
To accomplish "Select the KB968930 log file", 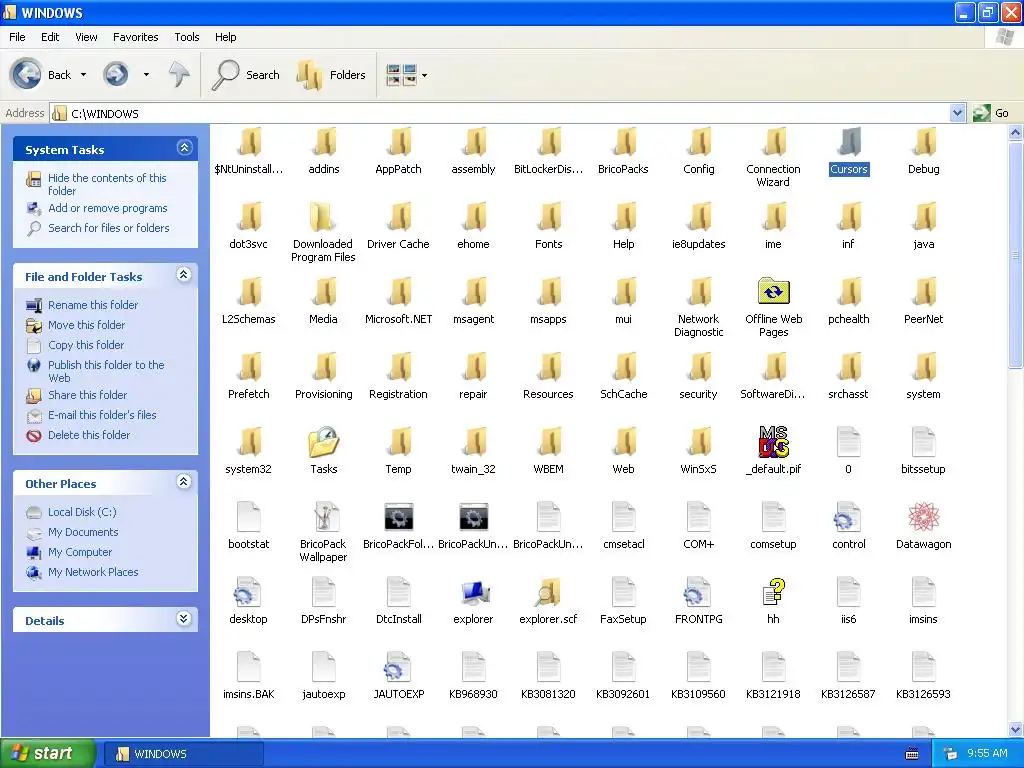I will click(x=473, y=667).
